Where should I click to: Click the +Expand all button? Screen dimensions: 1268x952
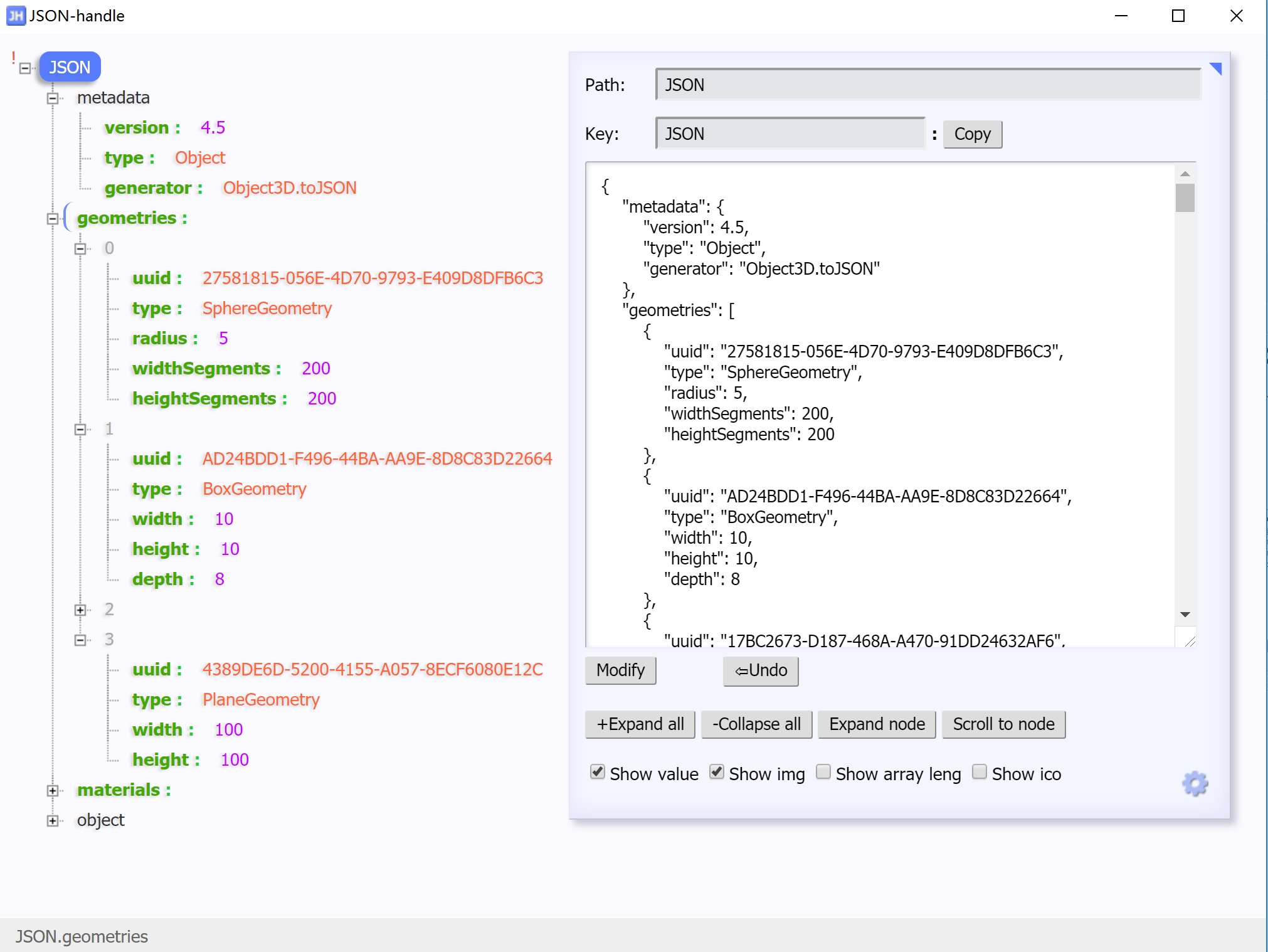tap(640, 724)
